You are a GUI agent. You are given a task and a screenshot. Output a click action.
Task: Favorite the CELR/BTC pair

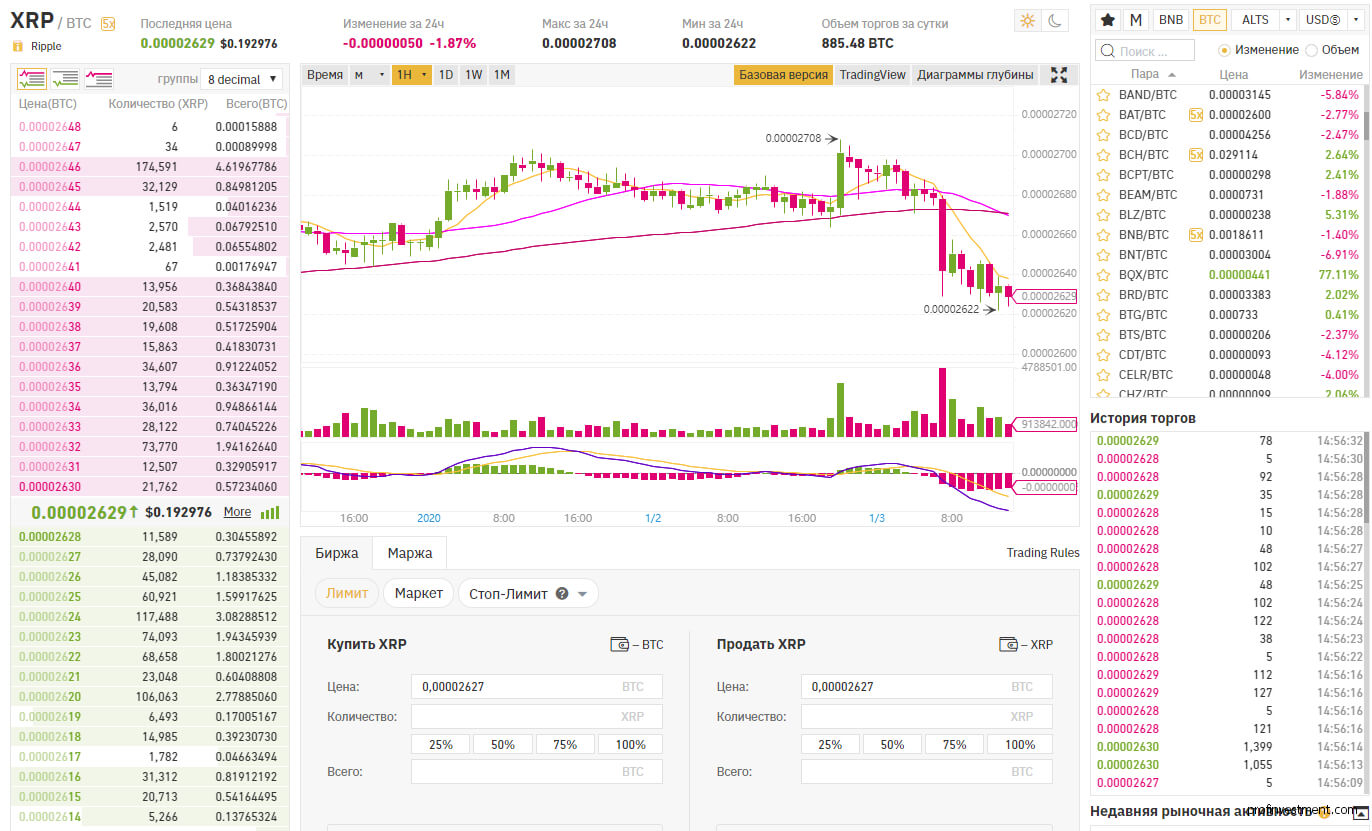[1103, 375]
